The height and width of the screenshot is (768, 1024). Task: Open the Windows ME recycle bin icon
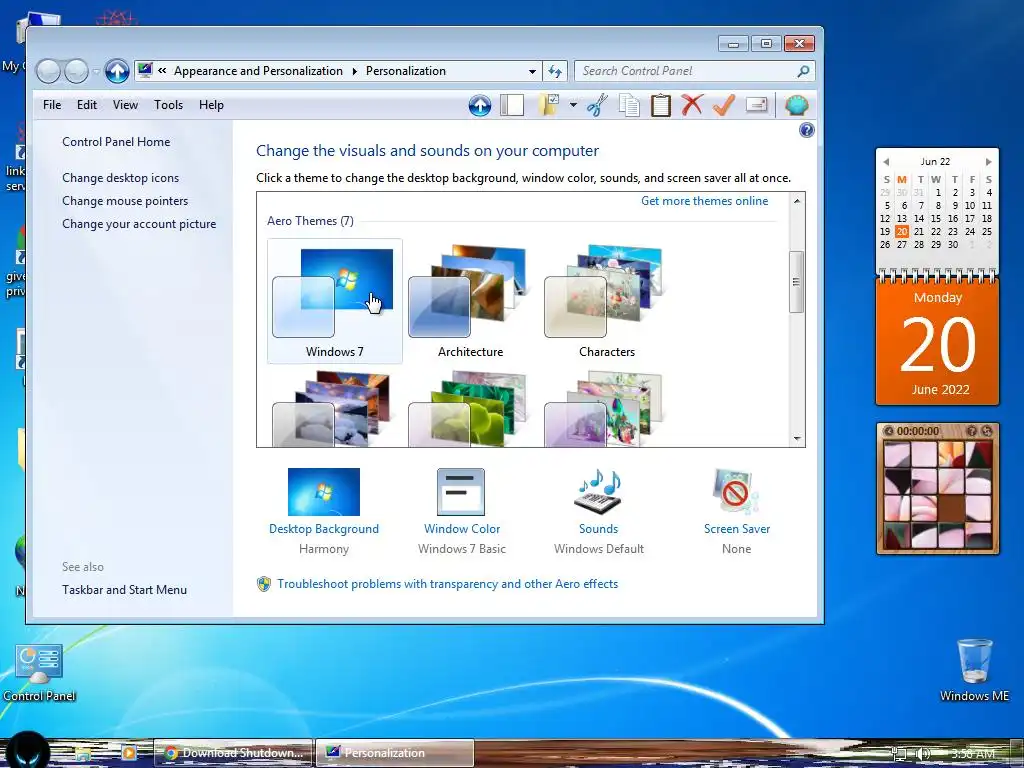(x=974, y=669)
